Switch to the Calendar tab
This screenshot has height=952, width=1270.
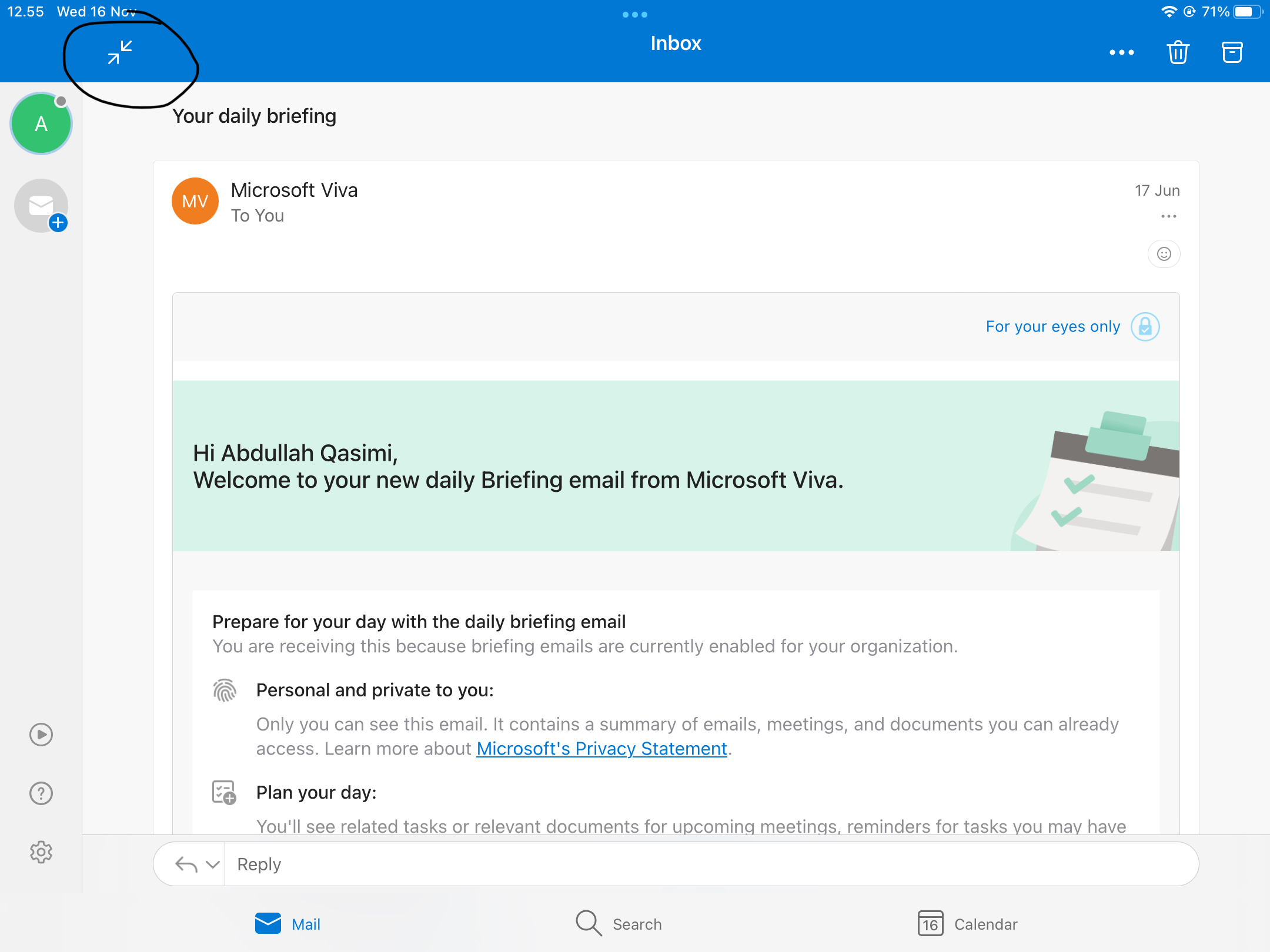click(967, 924)
